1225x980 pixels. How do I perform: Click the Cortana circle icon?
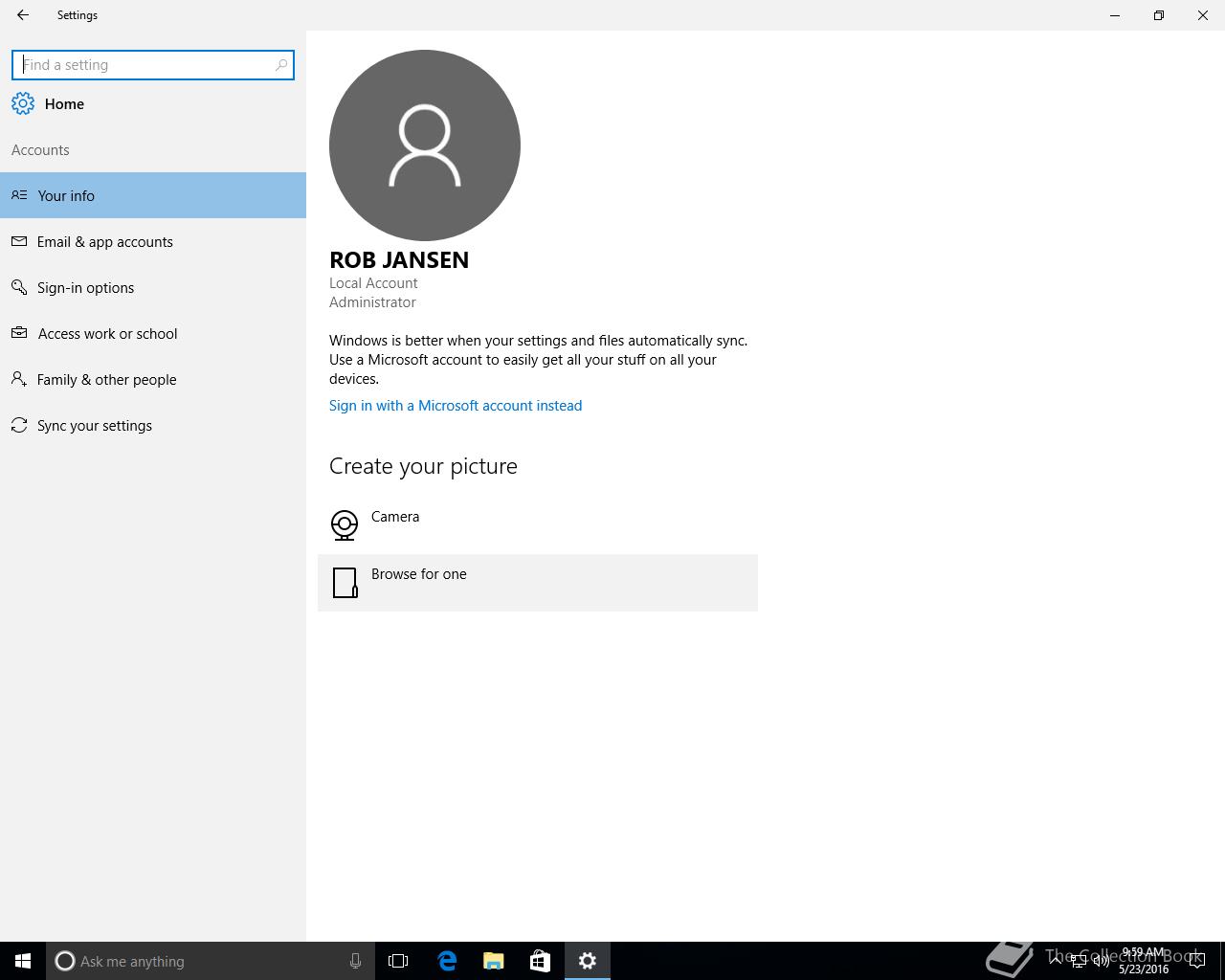tap(64, 961)
